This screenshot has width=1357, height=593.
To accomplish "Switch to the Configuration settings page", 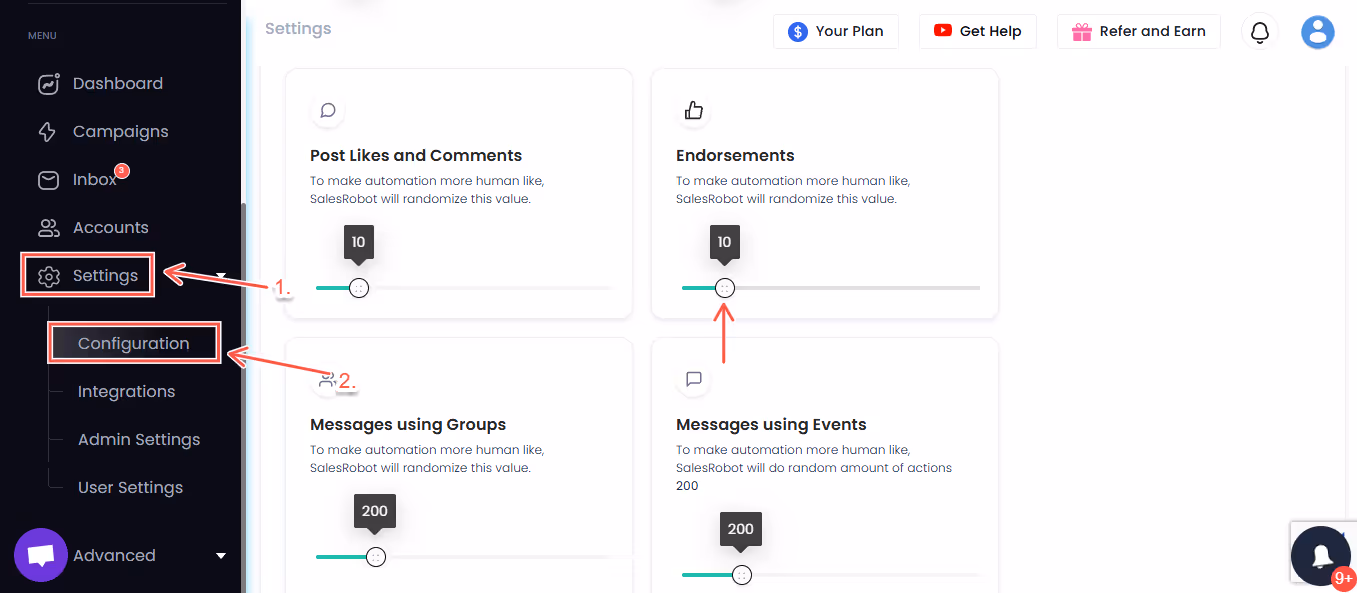I will 133,342.
